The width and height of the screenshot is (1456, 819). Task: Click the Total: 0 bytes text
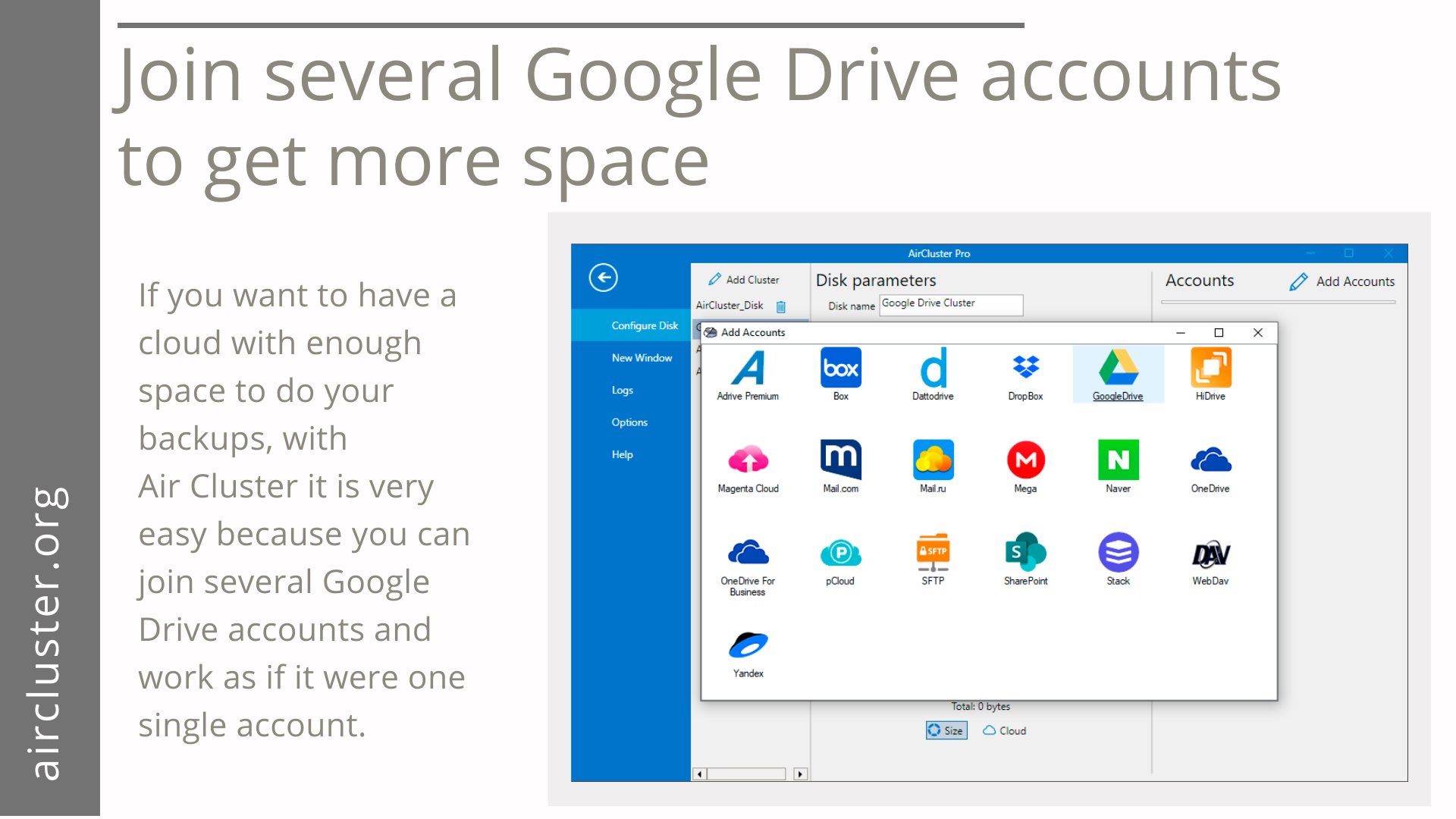point(981,706)
